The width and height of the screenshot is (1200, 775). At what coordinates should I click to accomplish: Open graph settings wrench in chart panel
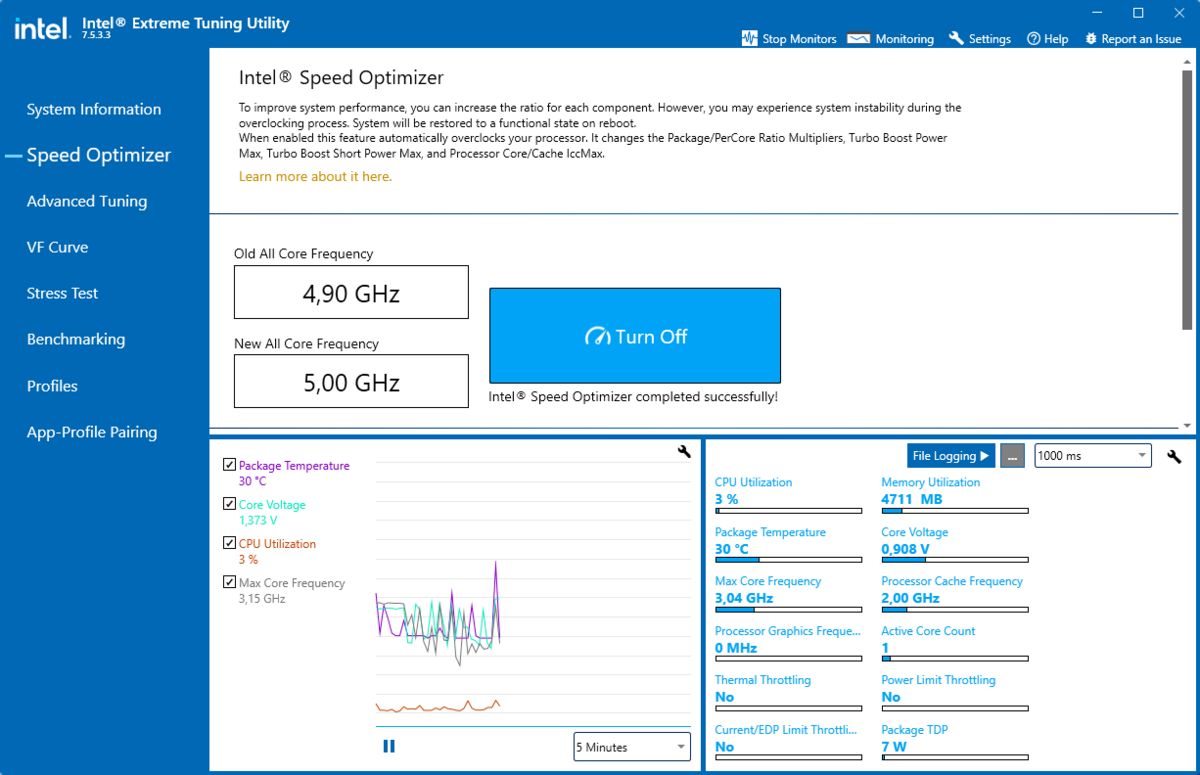tap(684, 452)
